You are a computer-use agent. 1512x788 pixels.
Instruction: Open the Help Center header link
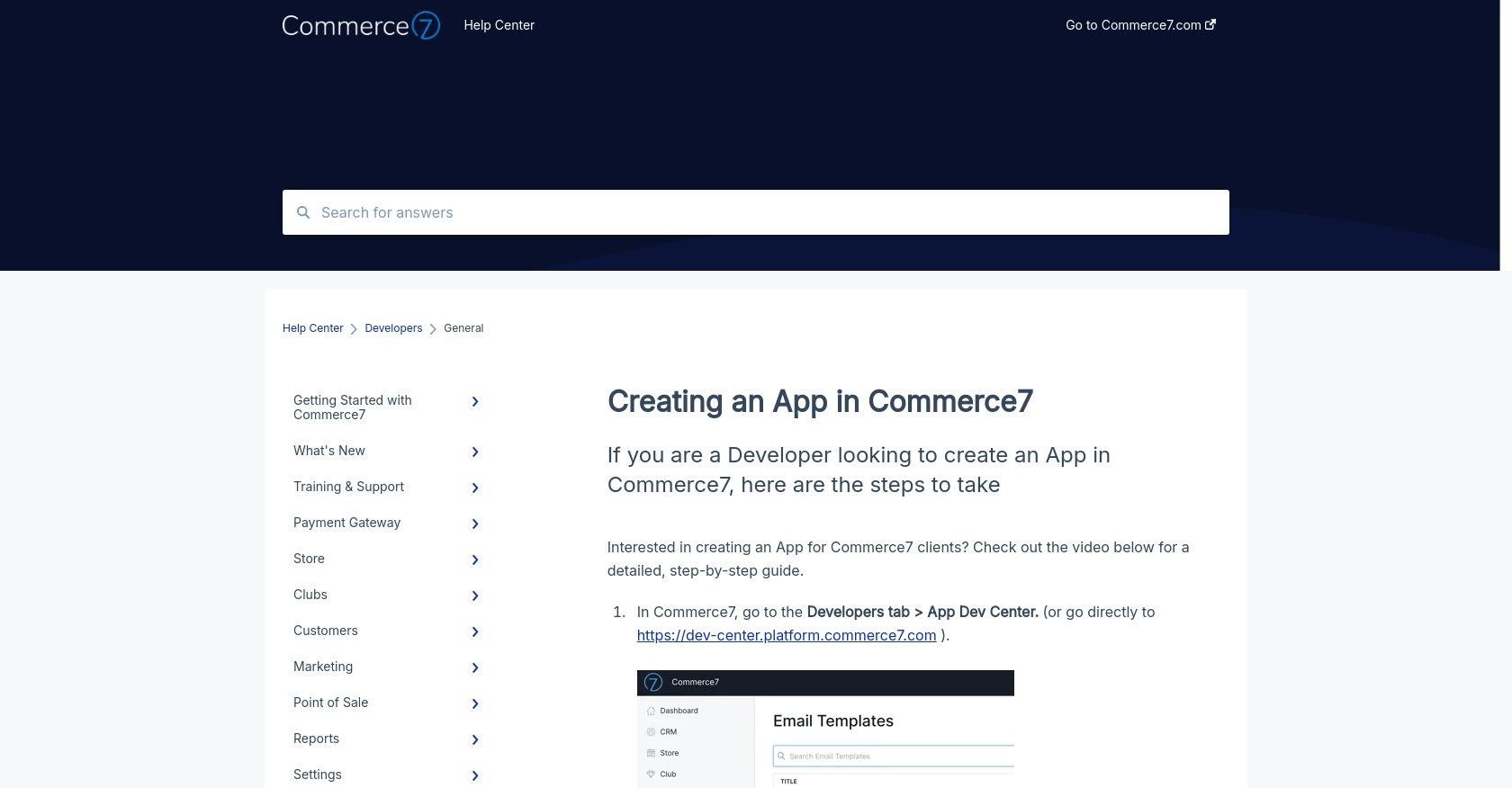[499, 25]
